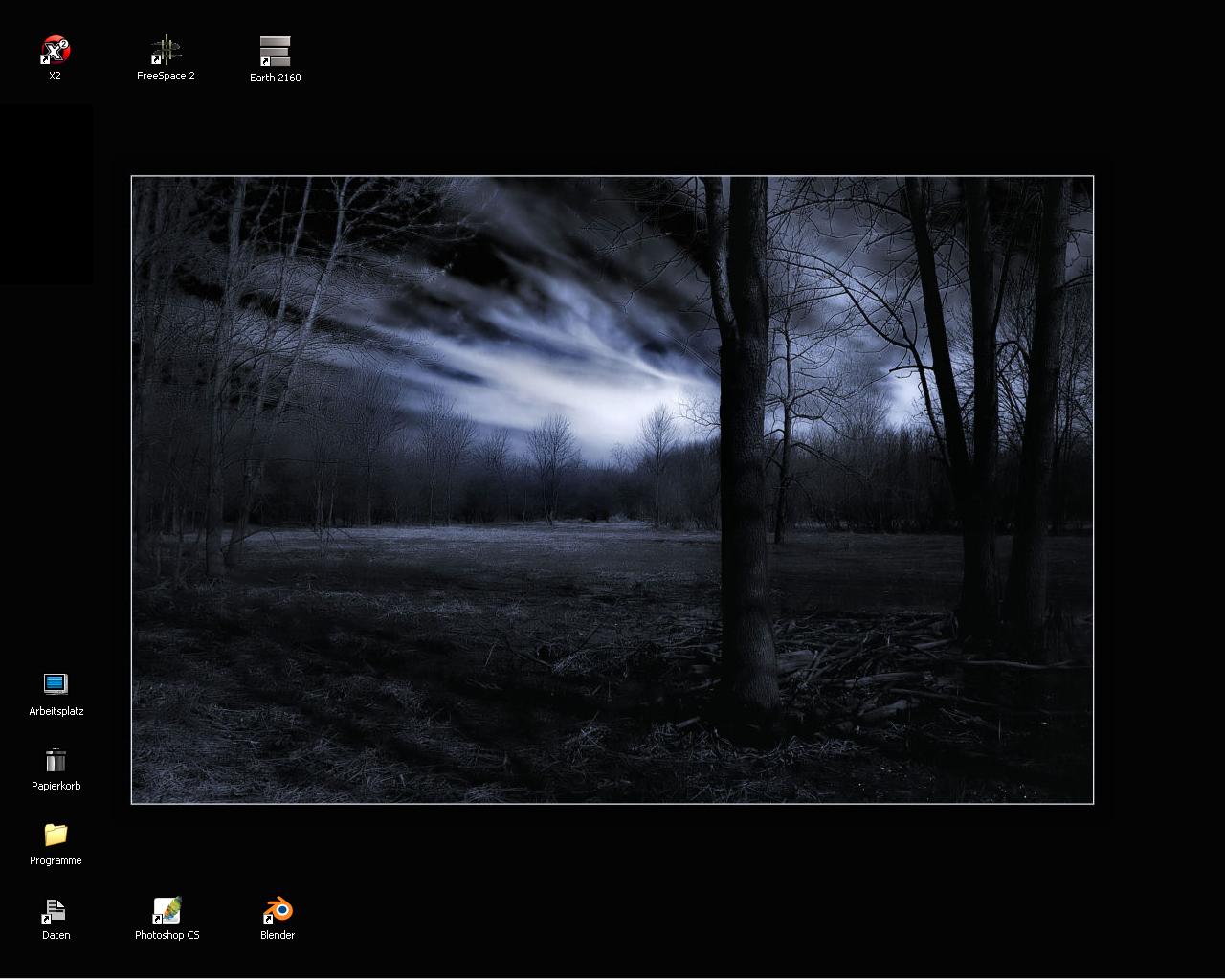Image resolution: width=1225 pixels, height=980 pixels.
Task: Click the Programme folder icon
Action: pyautogui.click(x=56, y=835)
